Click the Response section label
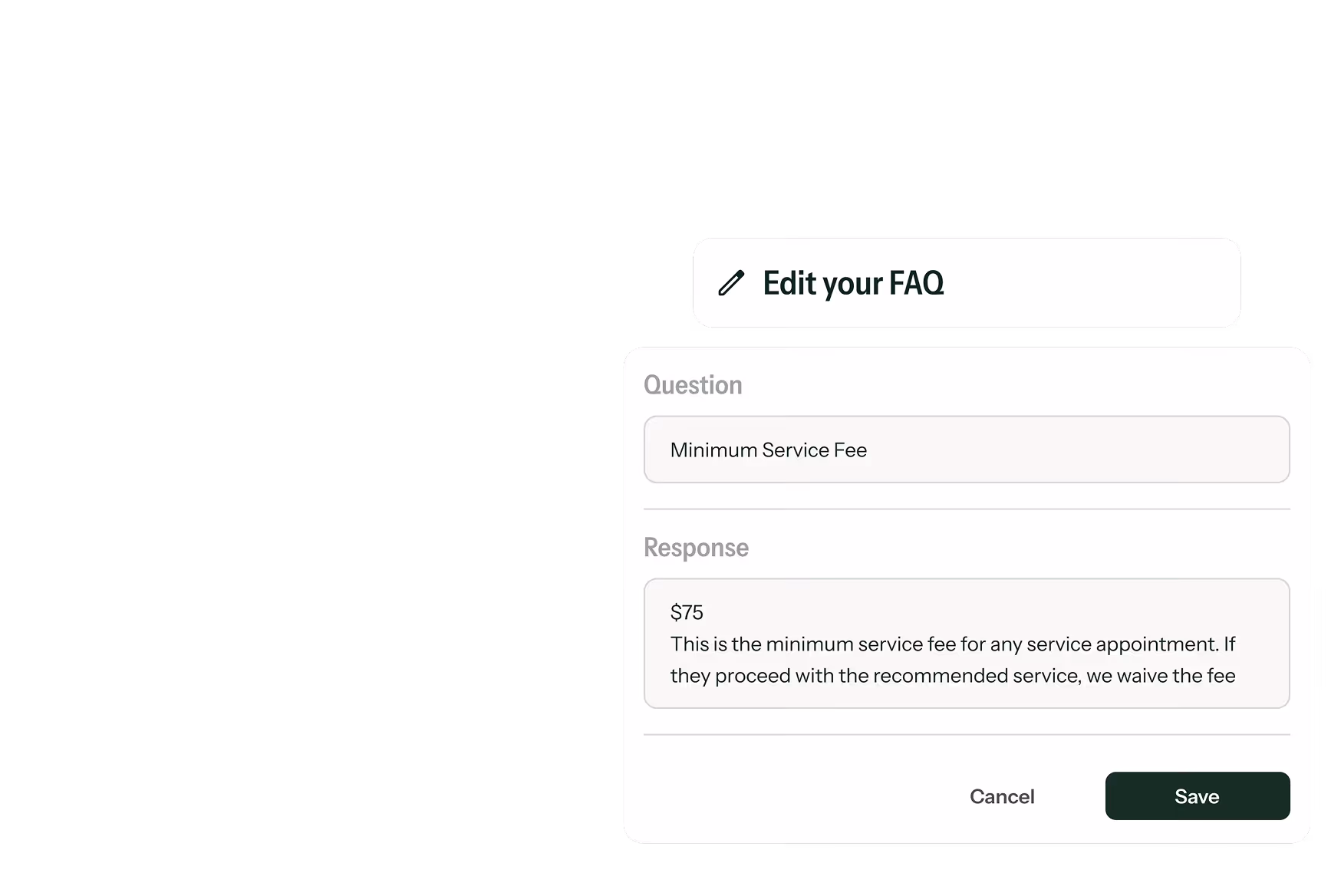Image resolution: width=1341 pixels, height=896 pixels. click(x=696, y=547)
